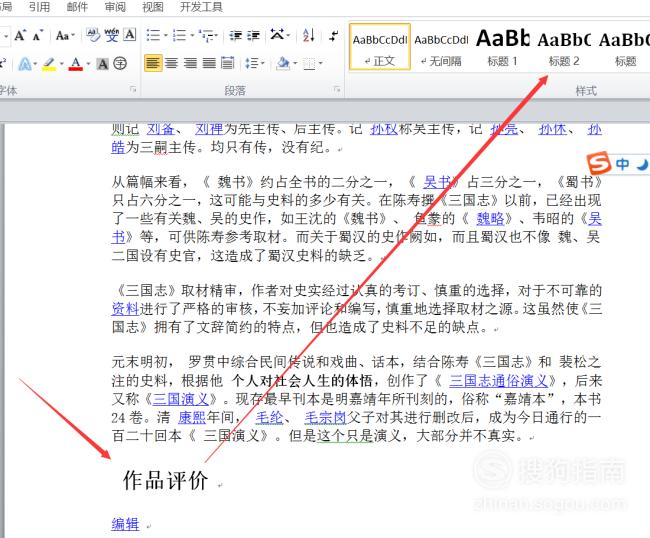
Task: Follow the 毛宗岗 hyperlink
Action: (325, 417)
